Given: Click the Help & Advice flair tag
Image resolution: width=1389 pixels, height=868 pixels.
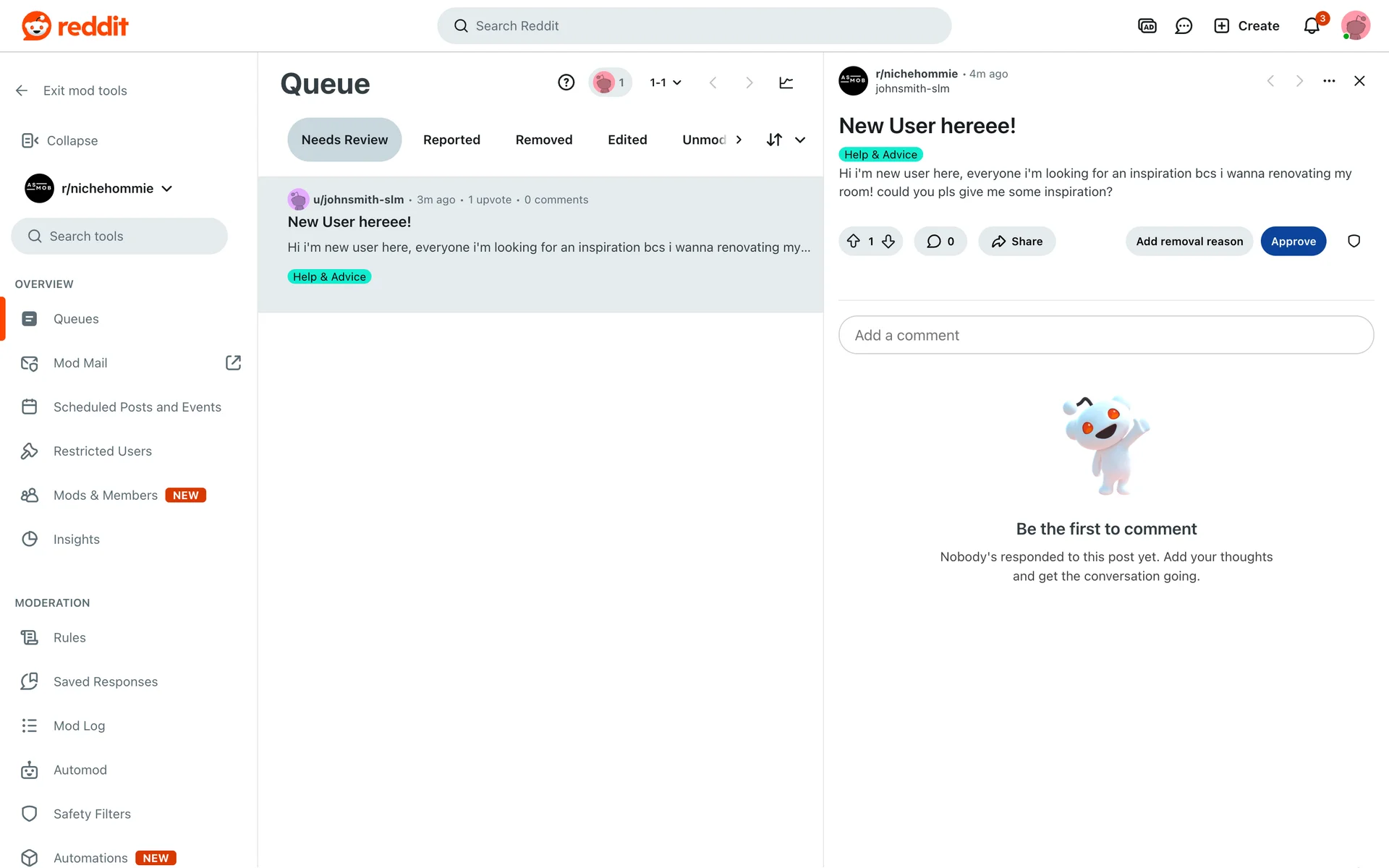Looking at the screenshot, I should pyautogui.click(x=880, y=154).
